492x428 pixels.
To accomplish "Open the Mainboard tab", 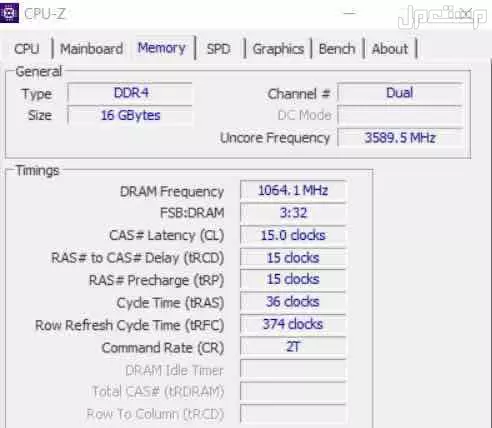I will [91, 49].
